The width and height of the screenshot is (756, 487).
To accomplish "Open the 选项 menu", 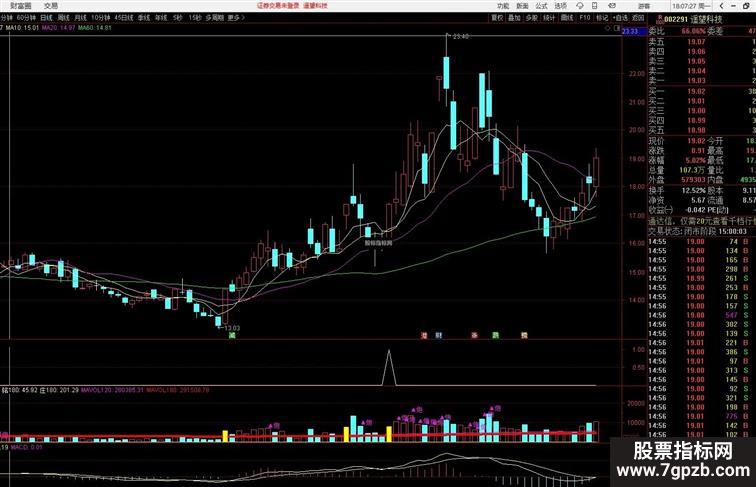I will pyautogui.click(x=560, y=6).
